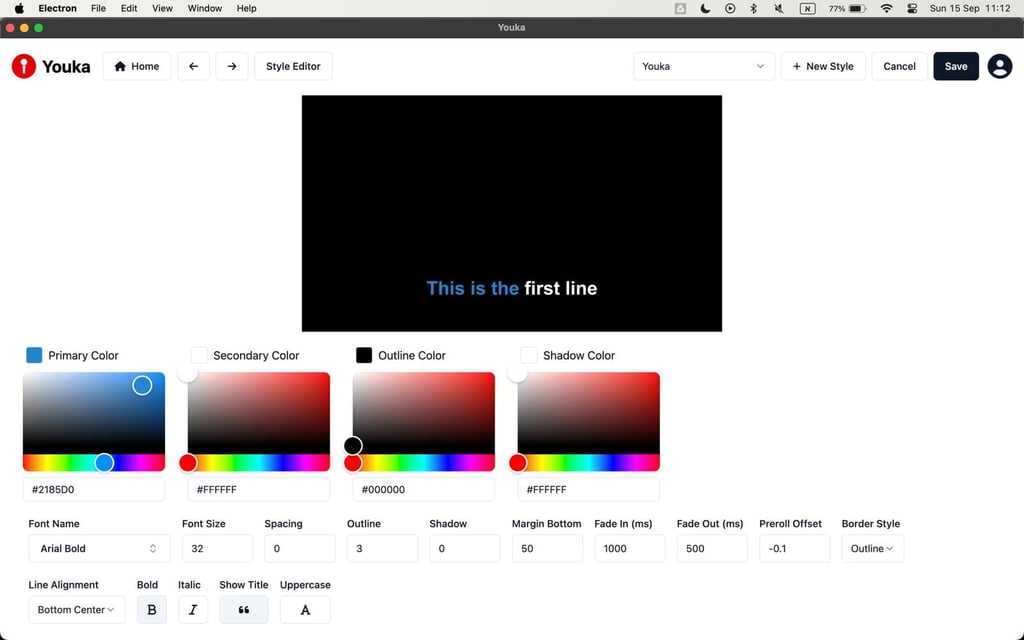Viewport: 1024px width, 640px height.
Task: Click the Fade In (ms) field
Action: click(630, 549)
